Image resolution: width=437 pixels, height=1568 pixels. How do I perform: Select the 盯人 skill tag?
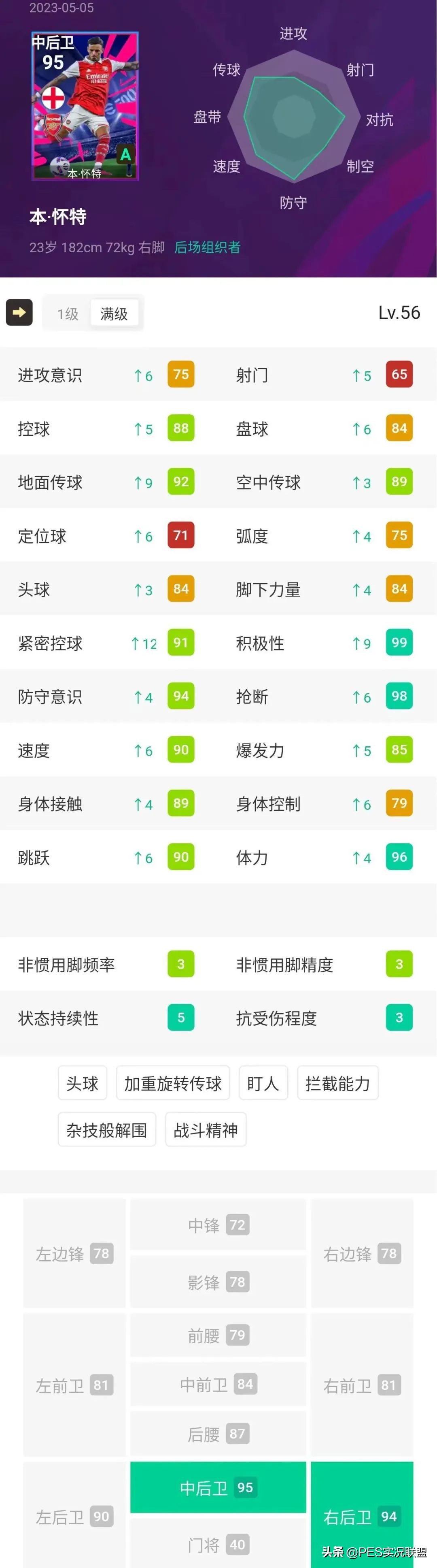coord(263,1084)
